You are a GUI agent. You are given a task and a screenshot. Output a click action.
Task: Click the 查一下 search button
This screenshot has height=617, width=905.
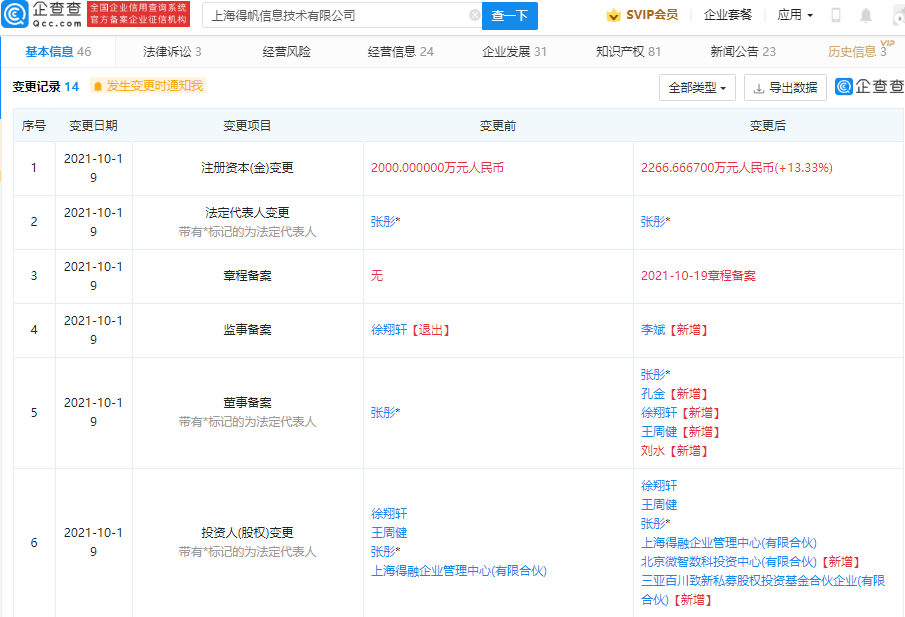510,16
